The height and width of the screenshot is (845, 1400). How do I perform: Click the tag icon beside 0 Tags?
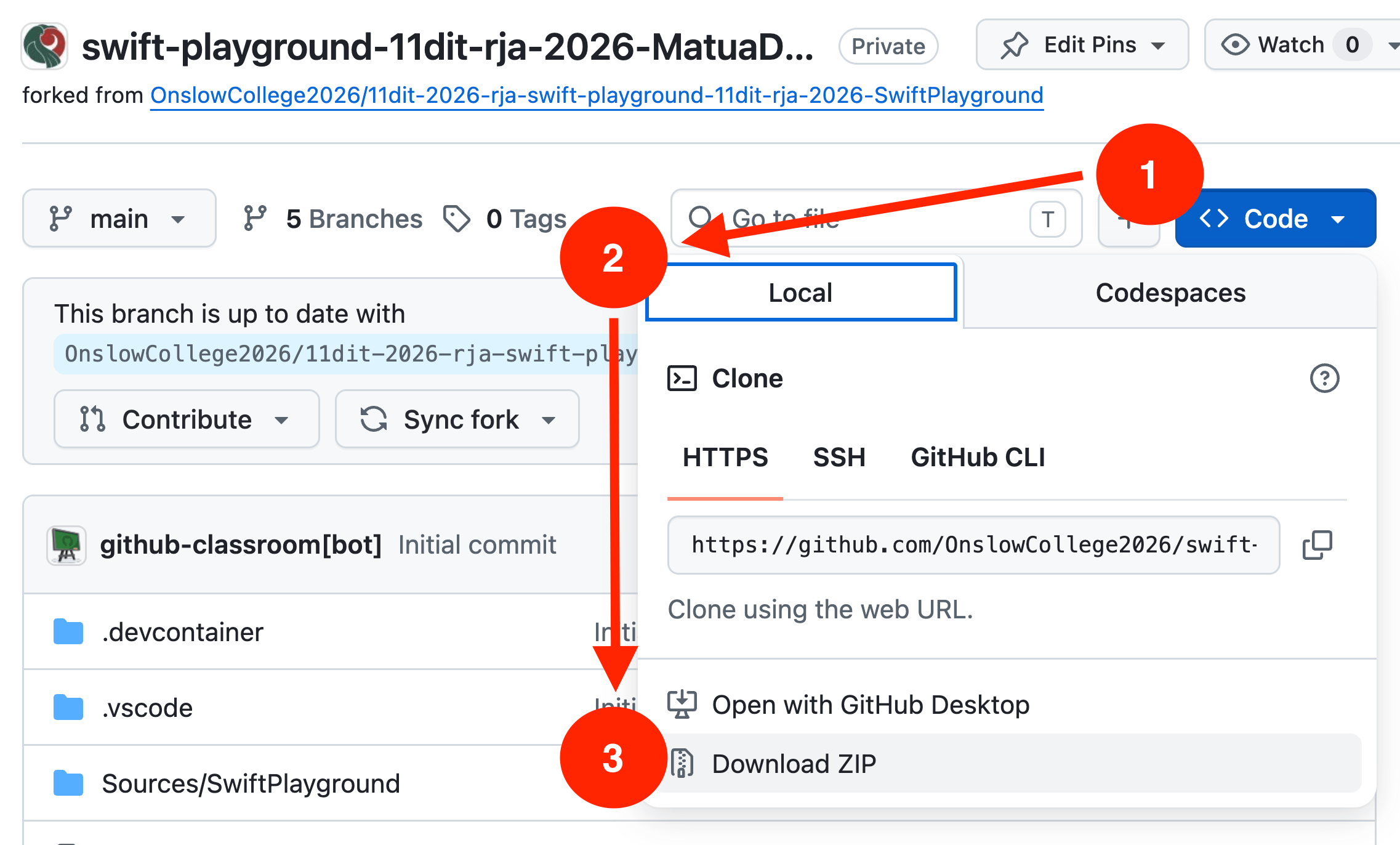[457, 219]
